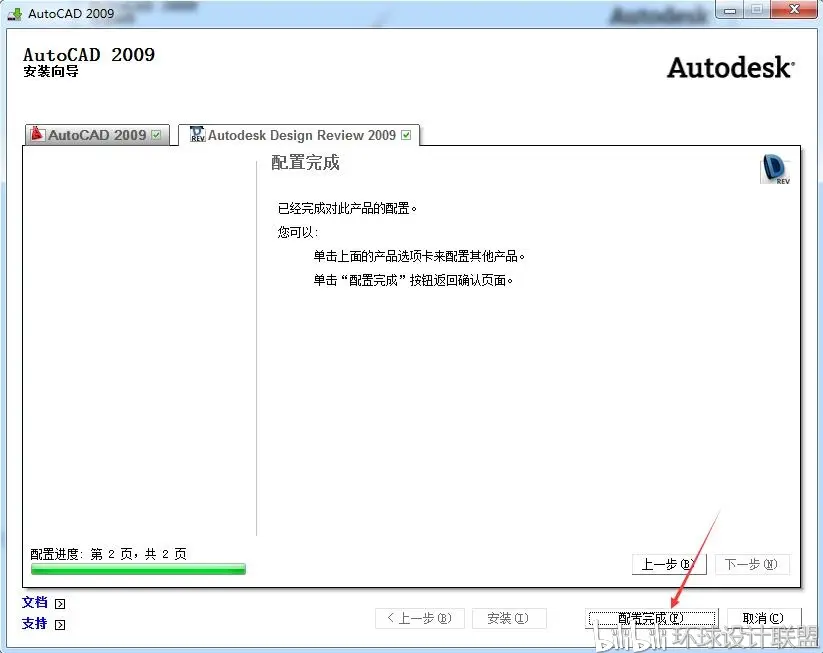Click the 安装(I) button
Screen dimensions: 823x653
[x=509, y=618]
